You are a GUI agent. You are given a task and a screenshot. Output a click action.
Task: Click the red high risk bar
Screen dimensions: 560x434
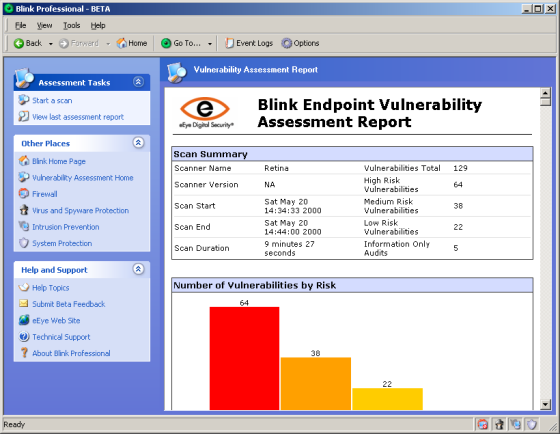(x=244, y=358)
